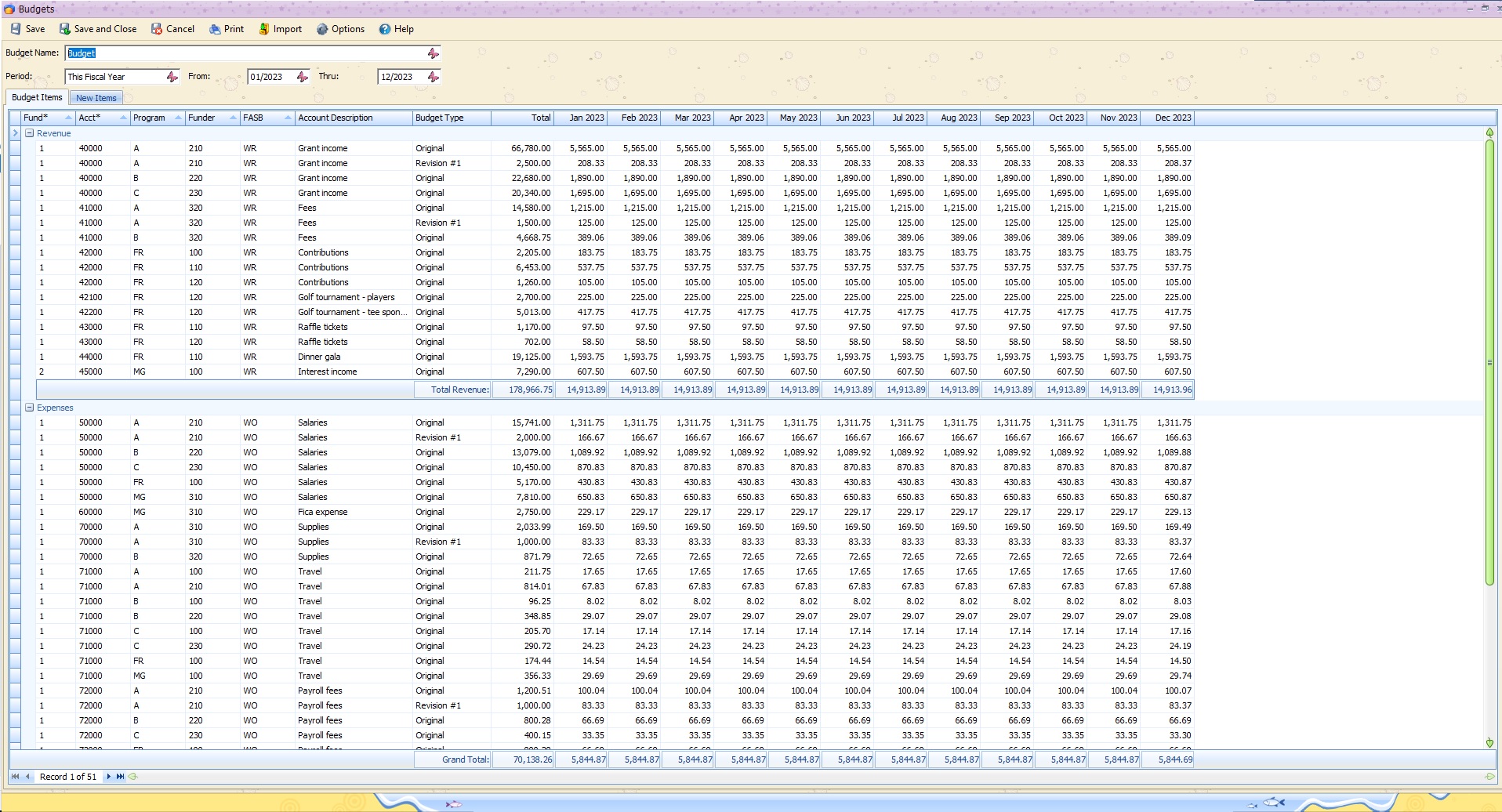Screen dimensions: 1502x812
Task: Click the Cancel toolbar icon
Action: tap(172, 29)
